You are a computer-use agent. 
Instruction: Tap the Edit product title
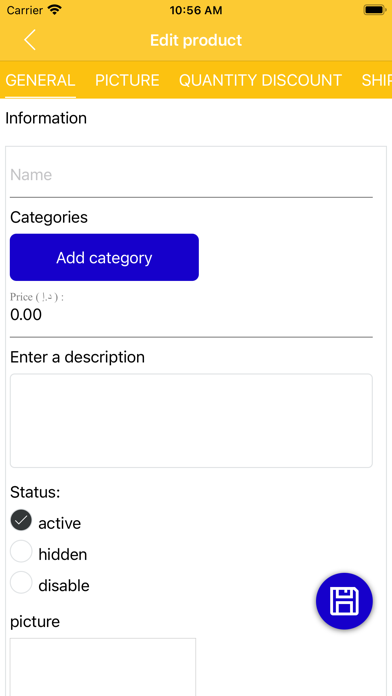(x=196, y=40)
